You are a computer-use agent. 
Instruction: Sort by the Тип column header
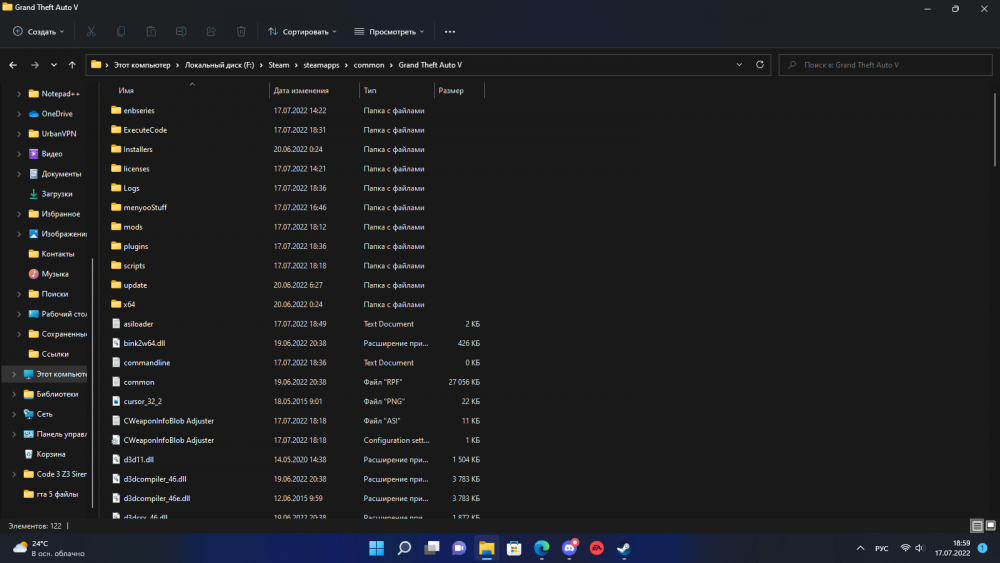397,91
